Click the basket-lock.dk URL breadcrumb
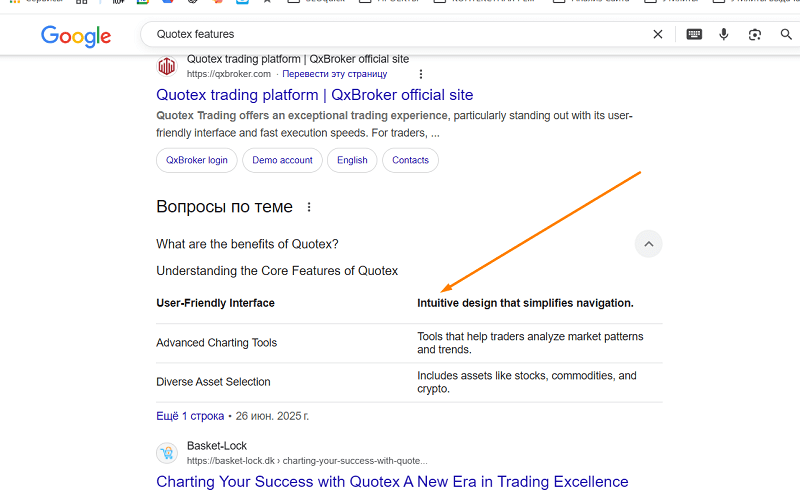The height and width of the screenshot is (498, 800). (307, 461)
